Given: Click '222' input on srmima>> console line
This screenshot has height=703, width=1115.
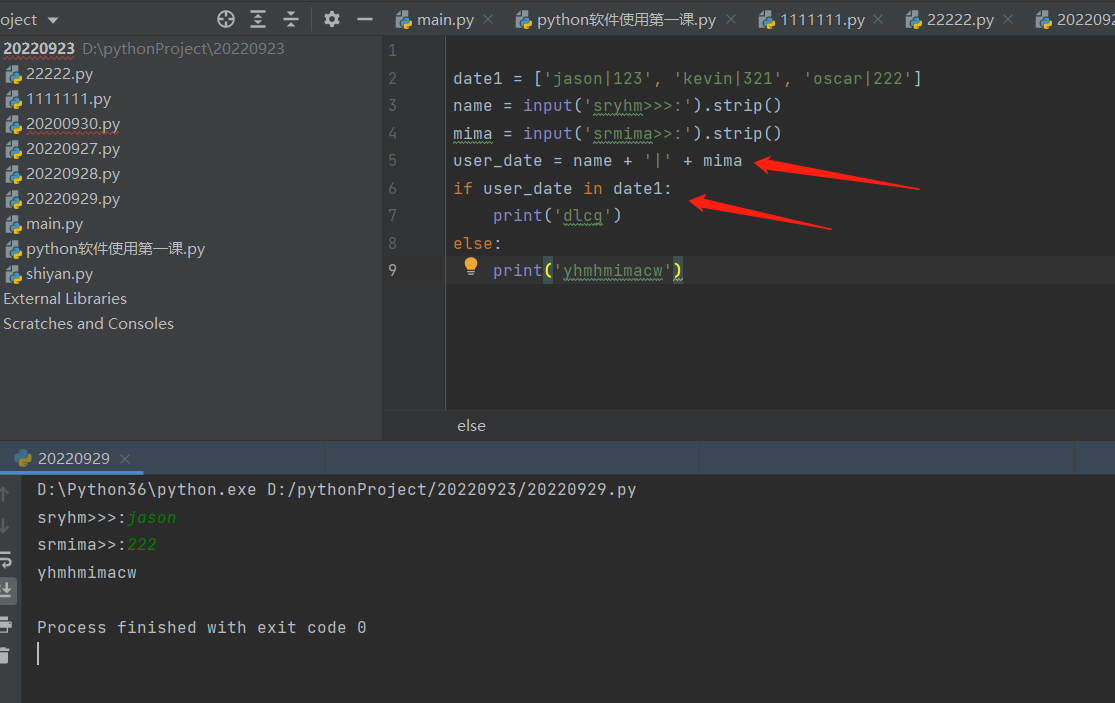Looking at the screenshot, I should coord(142,544).
